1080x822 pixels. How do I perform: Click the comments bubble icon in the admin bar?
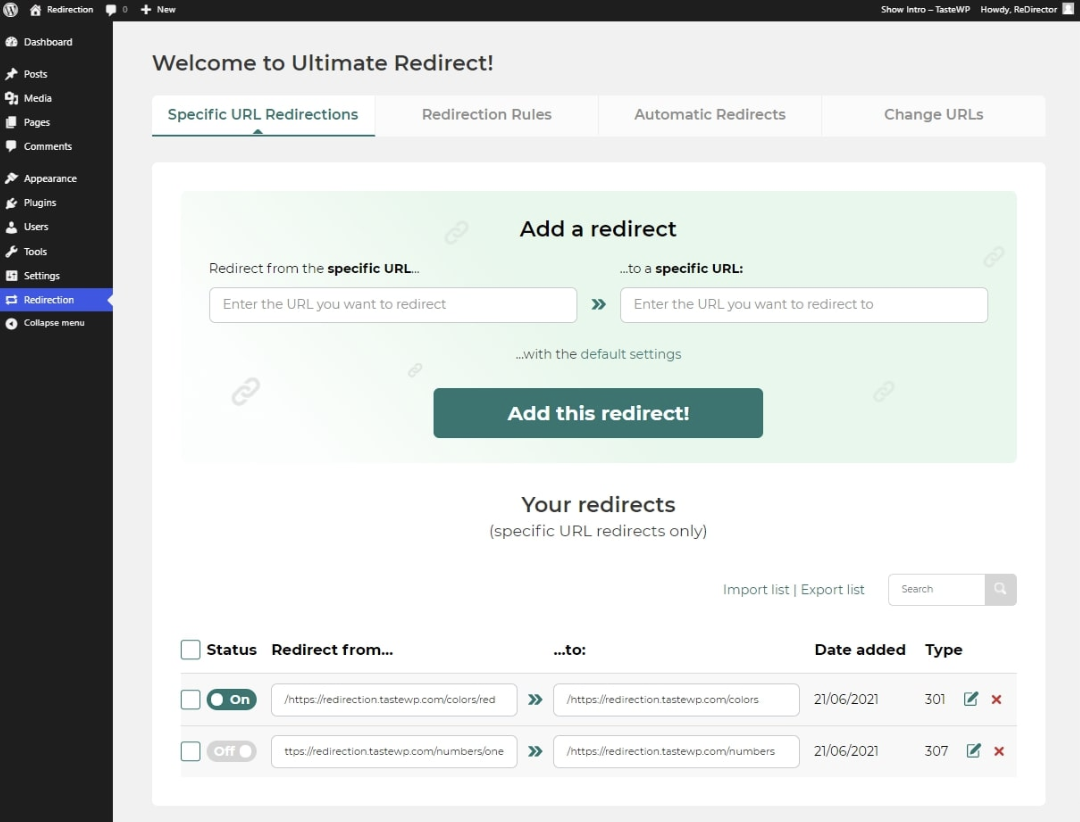coord(110,9)
